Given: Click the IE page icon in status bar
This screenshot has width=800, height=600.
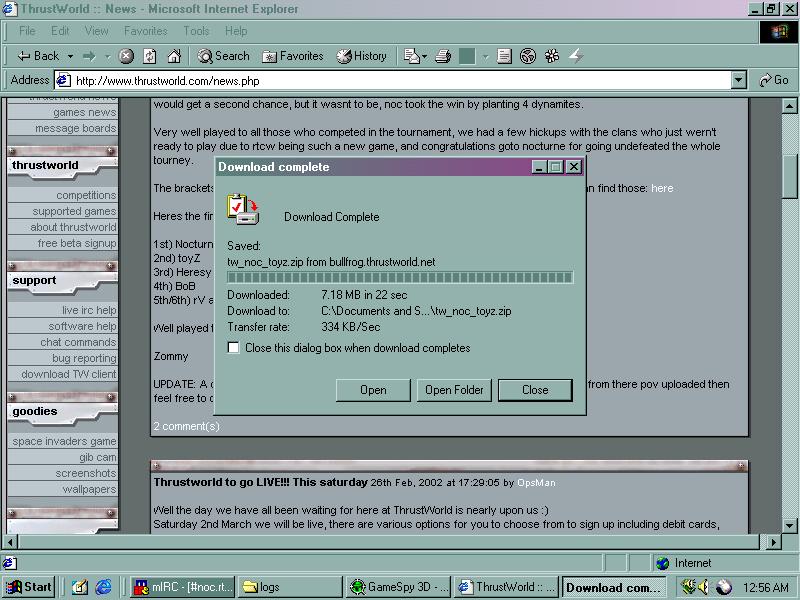Looking at the screenshot, I should coord(9,563).
